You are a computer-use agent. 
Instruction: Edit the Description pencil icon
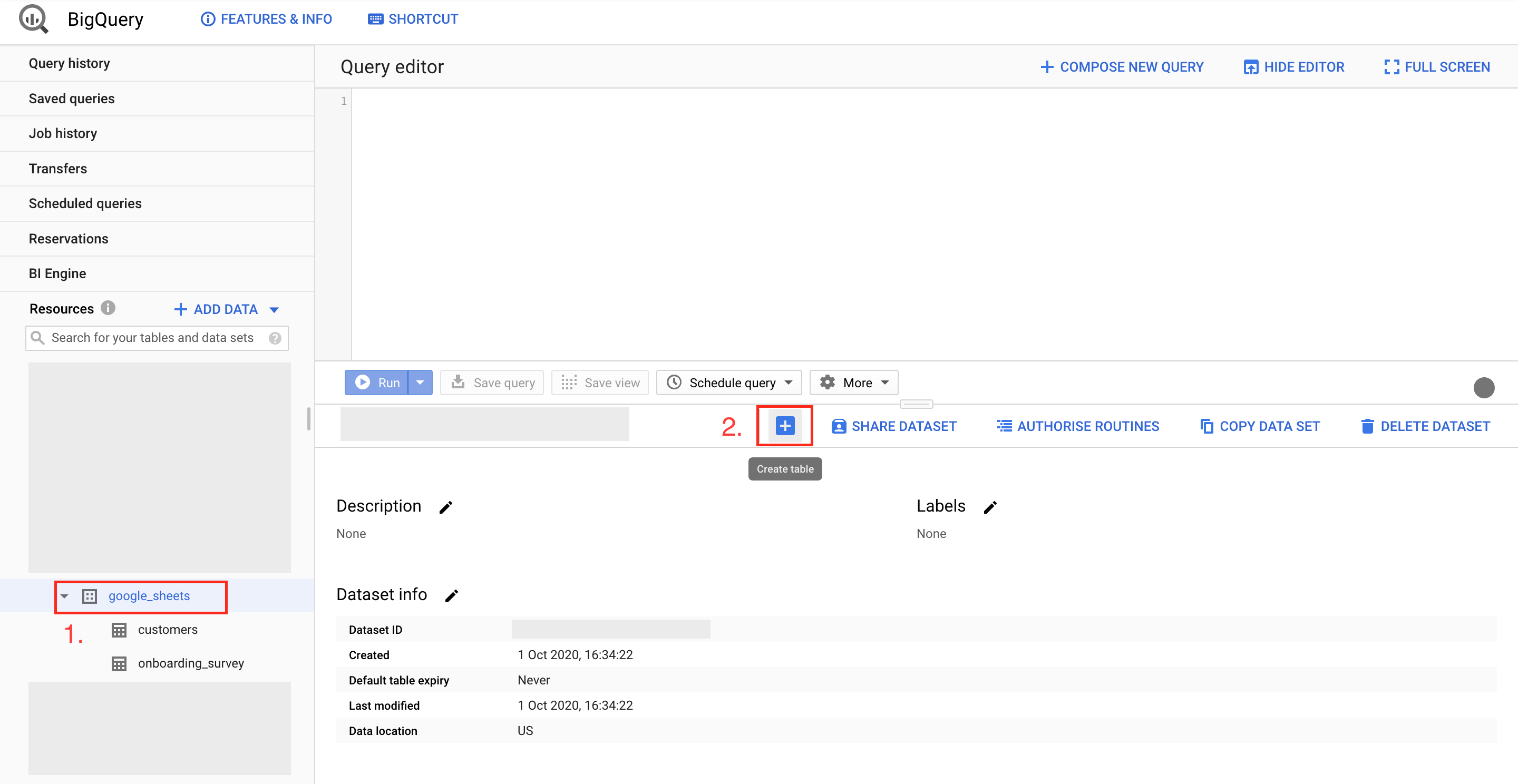pos(447,507)
